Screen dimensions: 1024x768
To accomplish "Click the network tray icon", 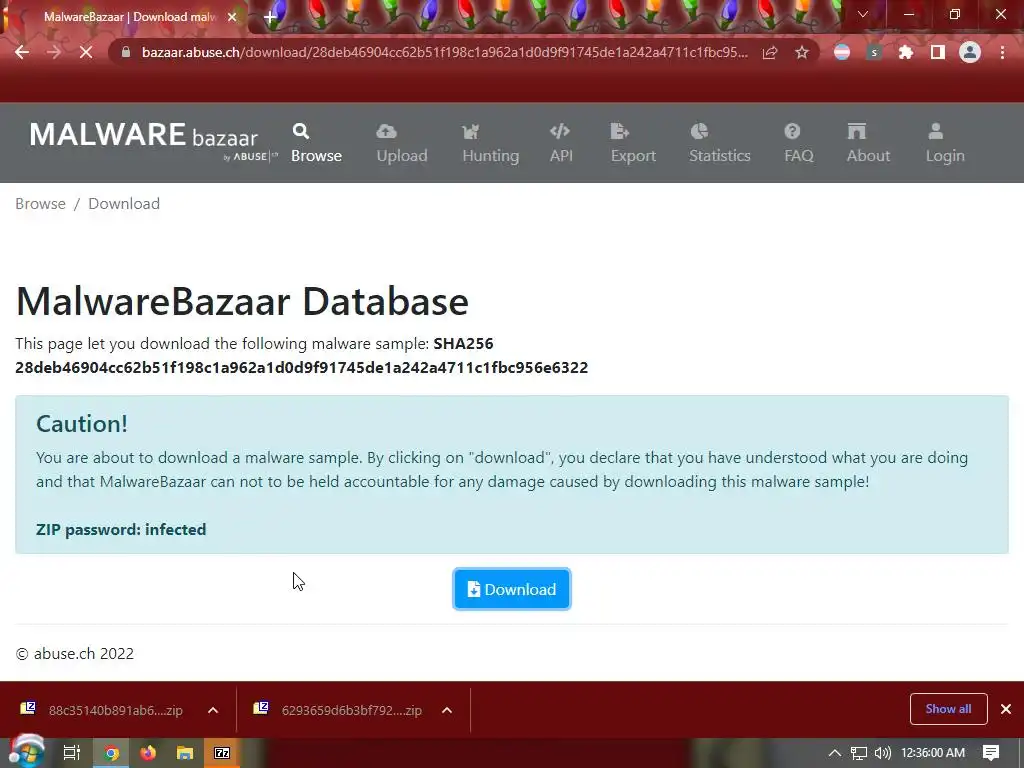I will [859, 753].
